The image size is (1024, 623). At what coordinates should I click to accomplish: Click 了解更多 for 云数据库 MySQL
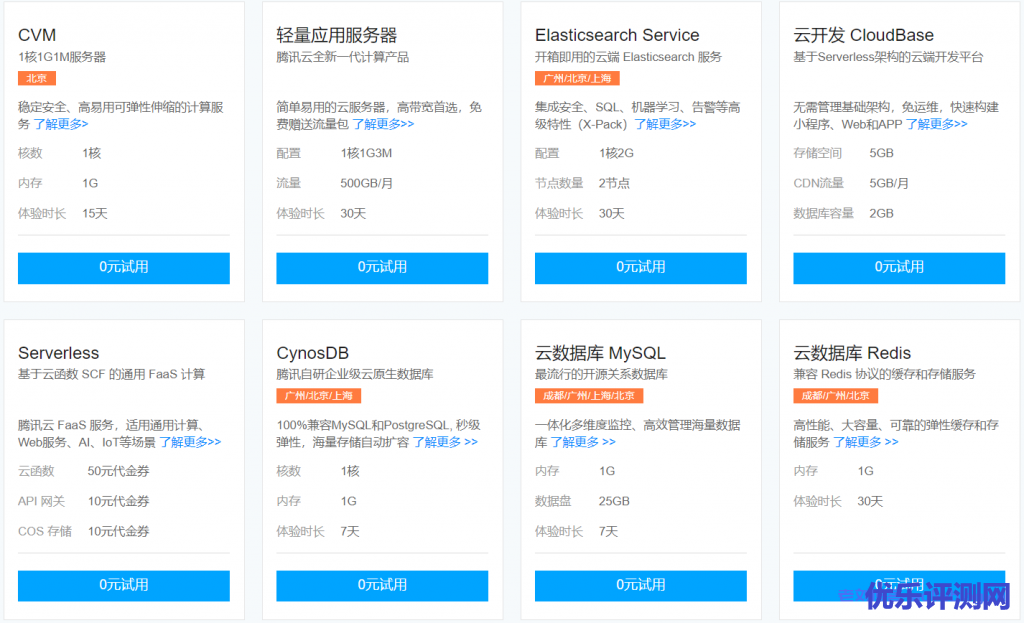(583, 441)
